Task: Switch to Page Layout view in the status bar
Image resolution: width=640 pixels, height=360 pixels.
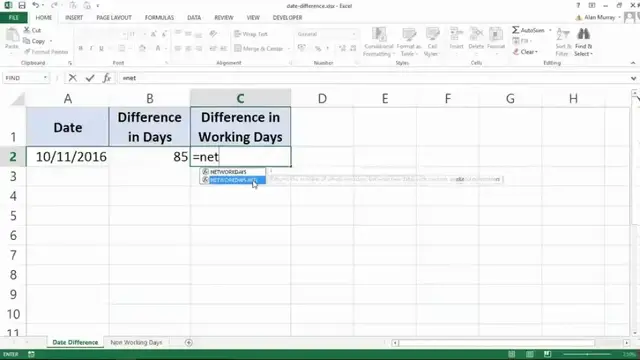Action: (530, 354)
